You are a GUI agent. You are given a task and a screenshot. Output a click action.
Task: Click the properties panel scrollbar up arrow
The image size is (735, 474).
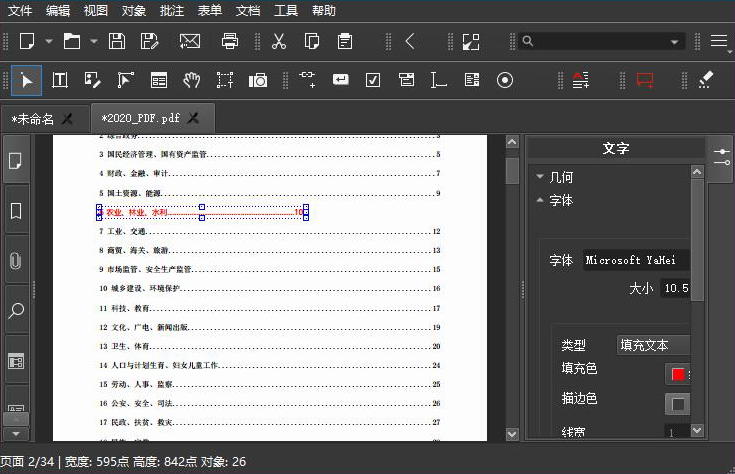[697, 172]
